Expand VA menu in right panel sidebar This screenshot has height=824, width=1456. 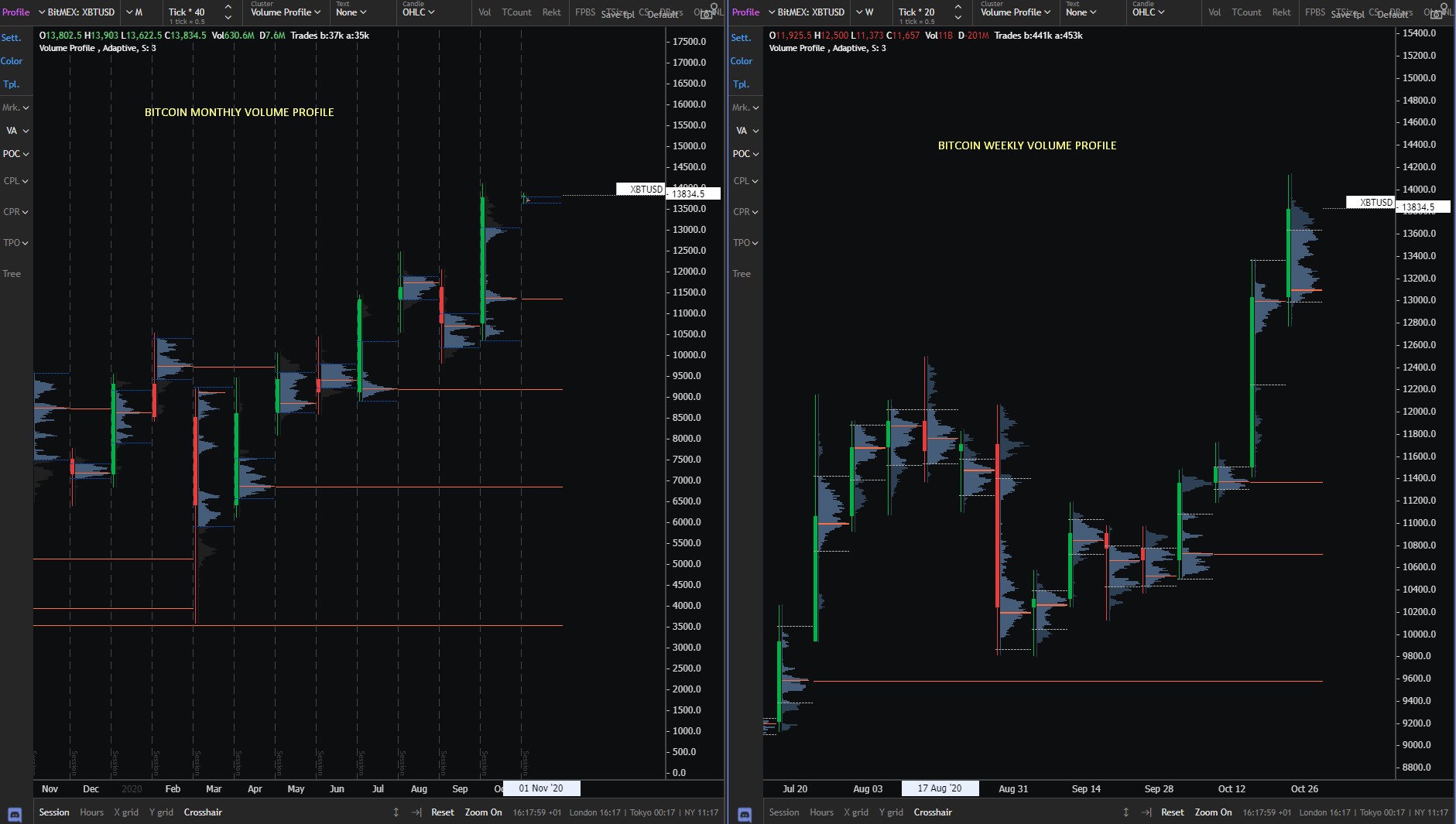(x=747, y=131)
